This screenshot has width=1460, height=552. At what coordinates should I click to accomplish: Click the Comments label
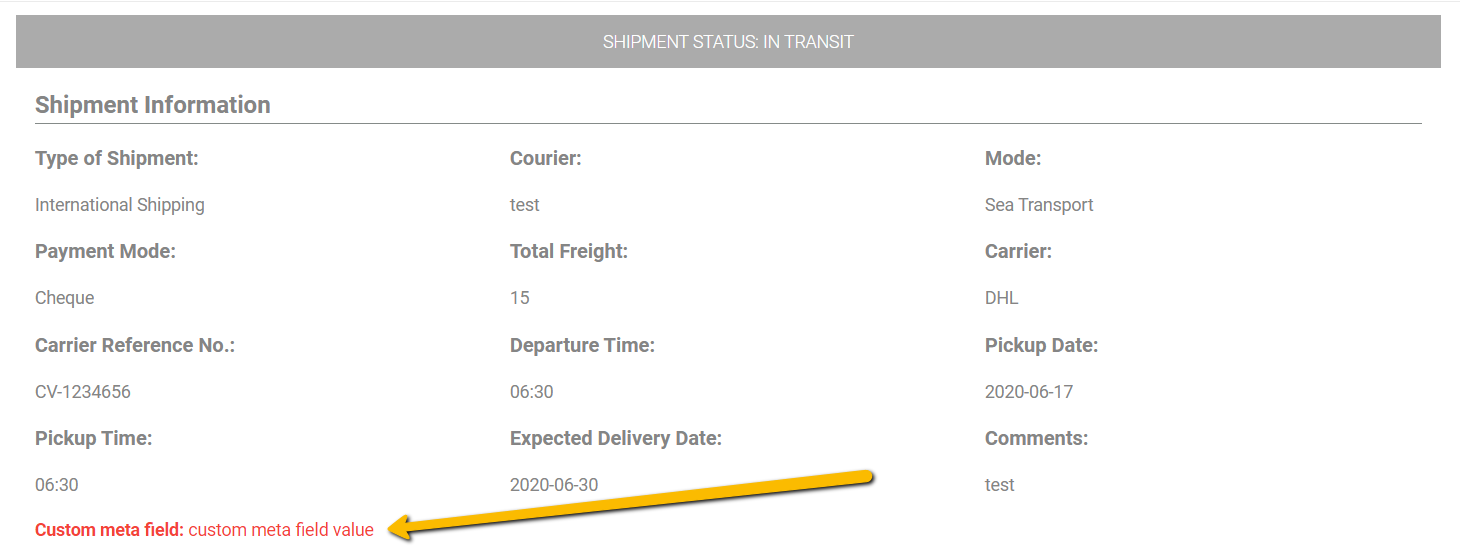pyautogui.click(x=1036, y=438)
